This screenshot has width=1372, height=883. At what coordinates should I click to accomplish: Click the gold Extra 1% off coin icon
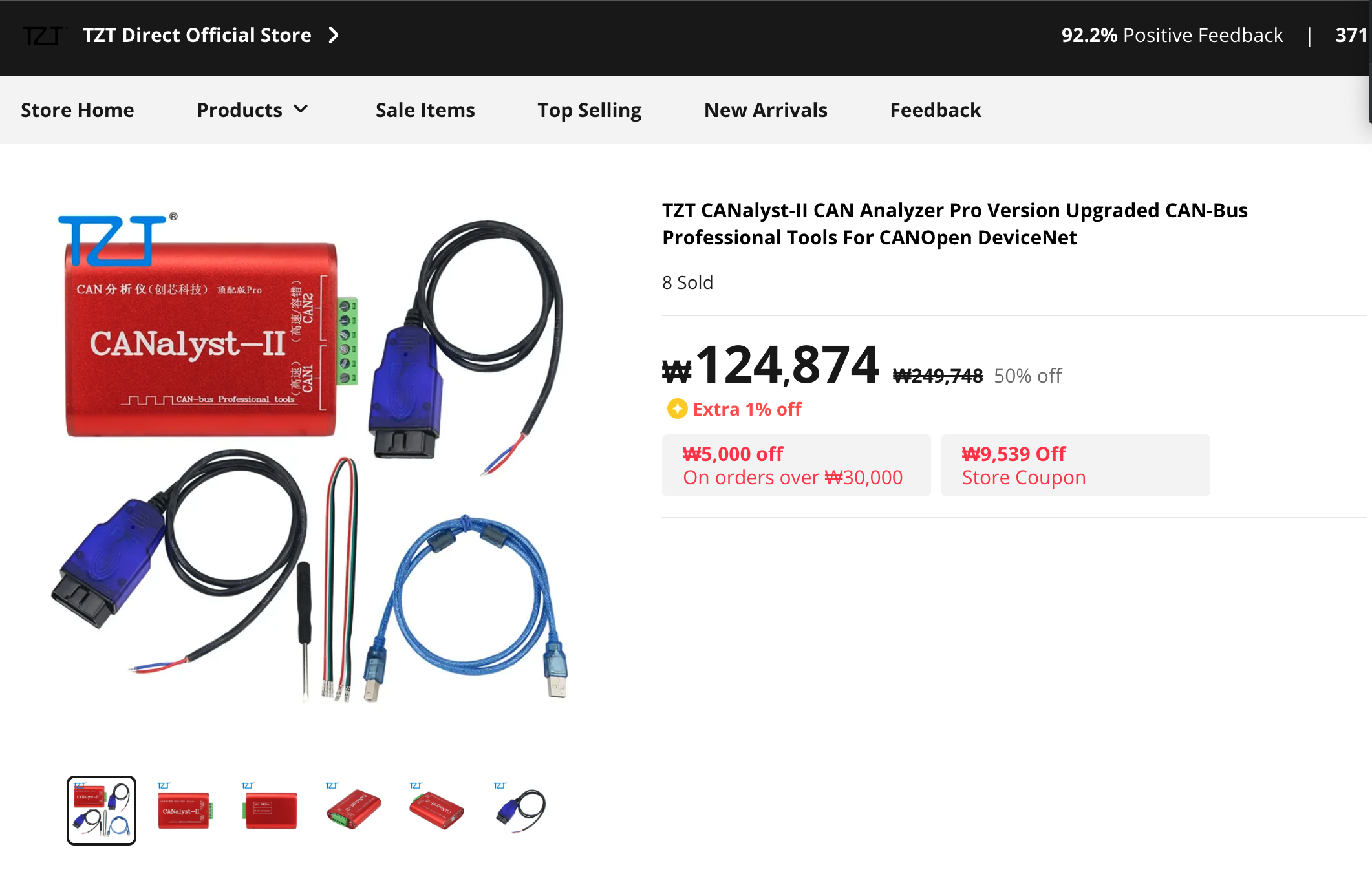[x=677, y=409]
